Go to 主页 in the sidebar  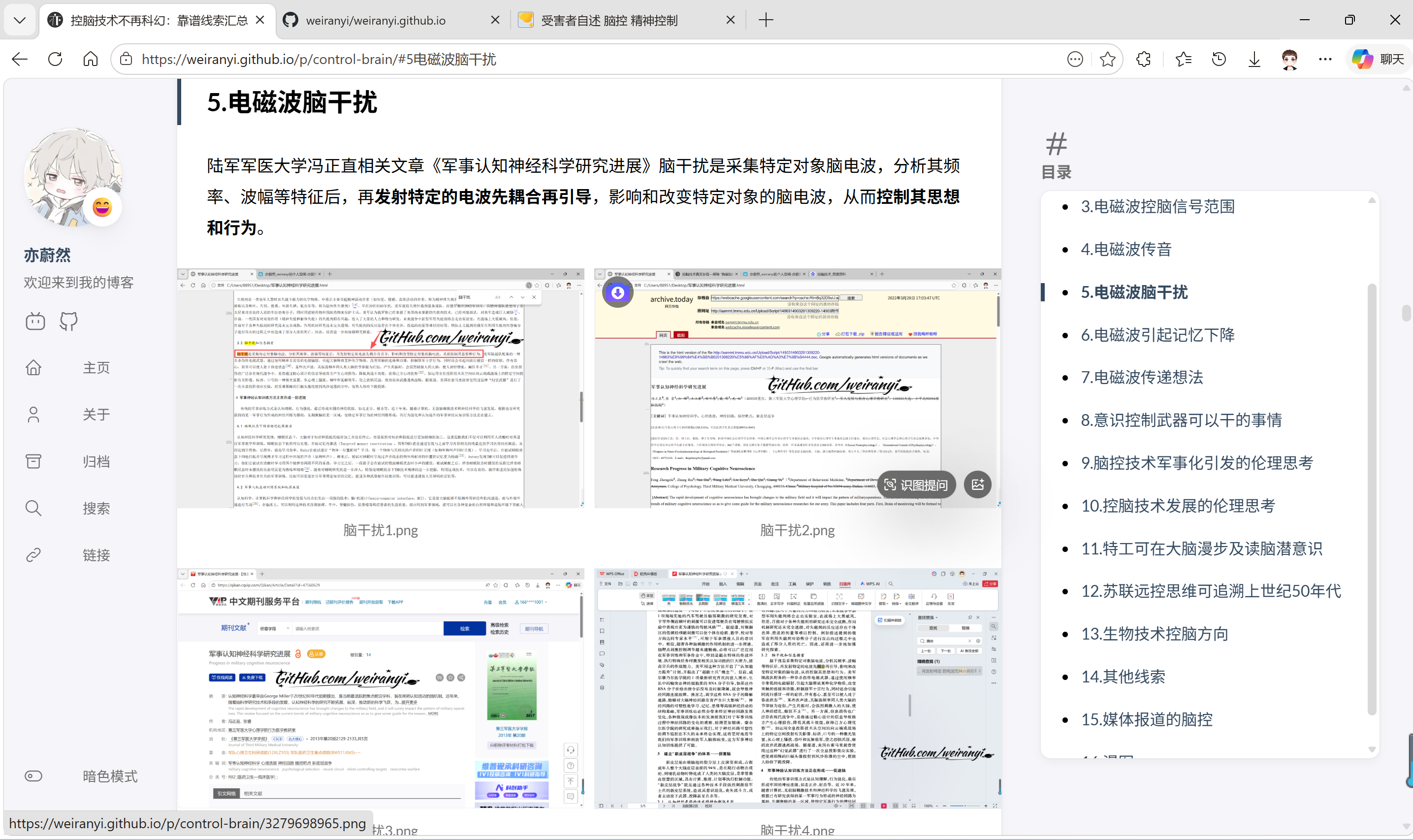click(x=68, y=368)
